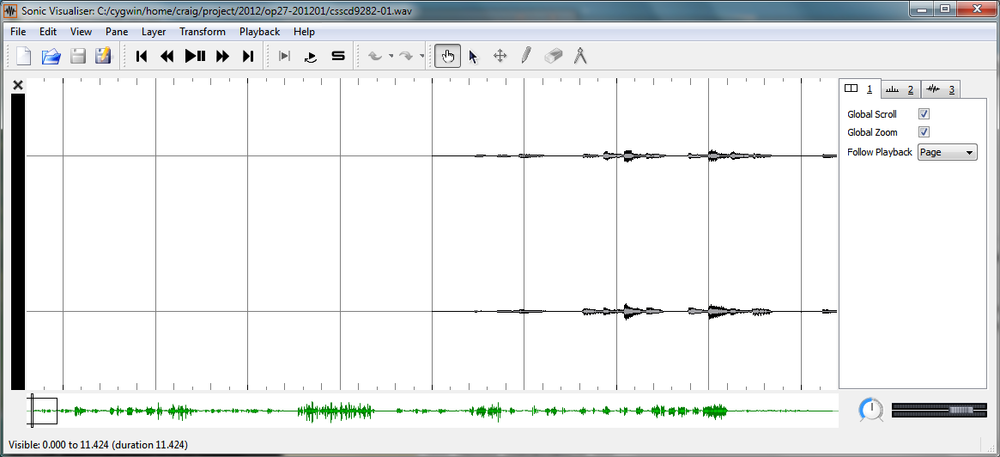Switch to layer tab 3 (waveform)
The height and width of the screenshot is (457, 1000).
pos(940,89)
